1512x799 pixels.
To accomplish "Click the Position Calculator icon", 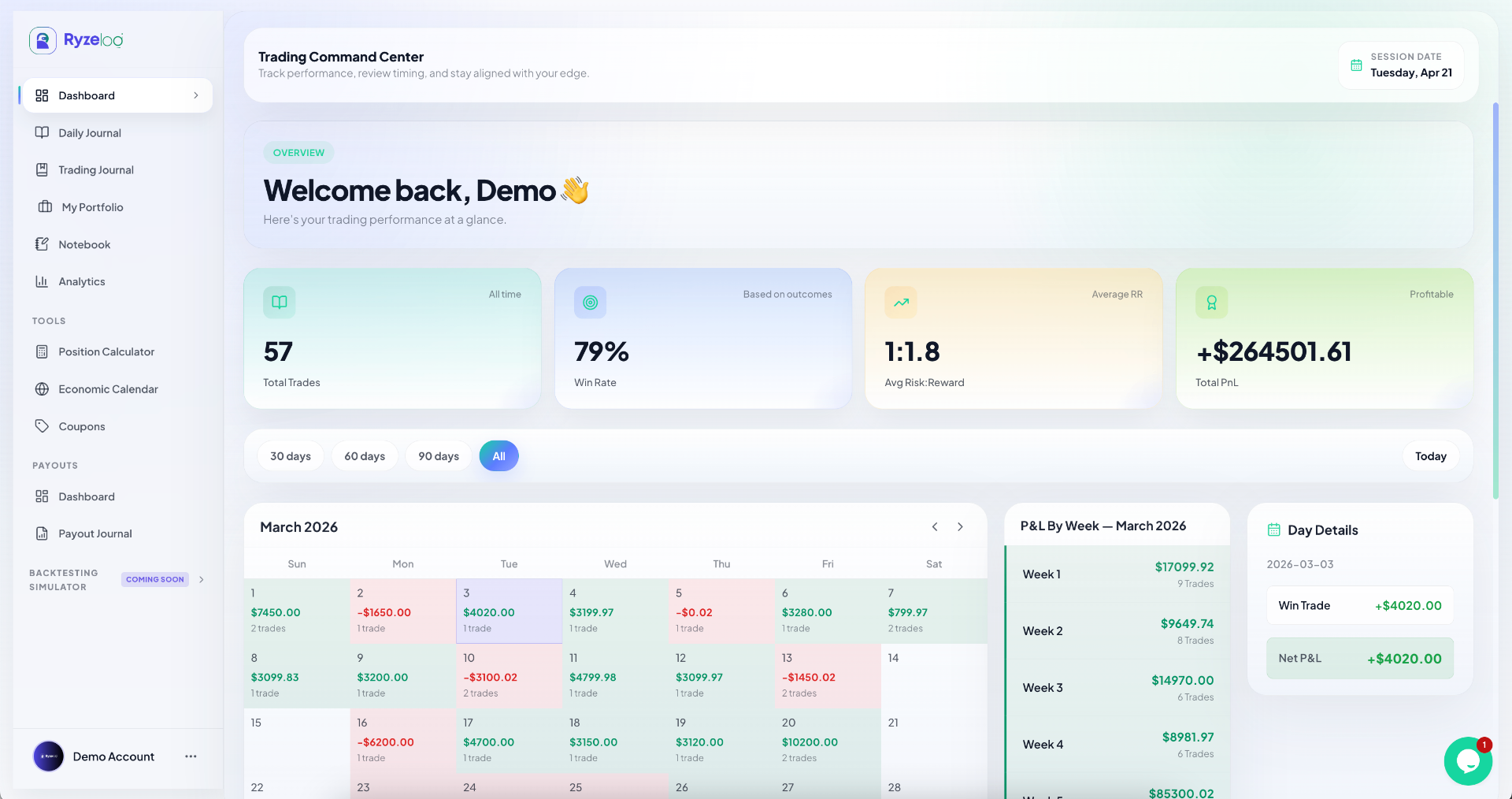I will [42, 351].
